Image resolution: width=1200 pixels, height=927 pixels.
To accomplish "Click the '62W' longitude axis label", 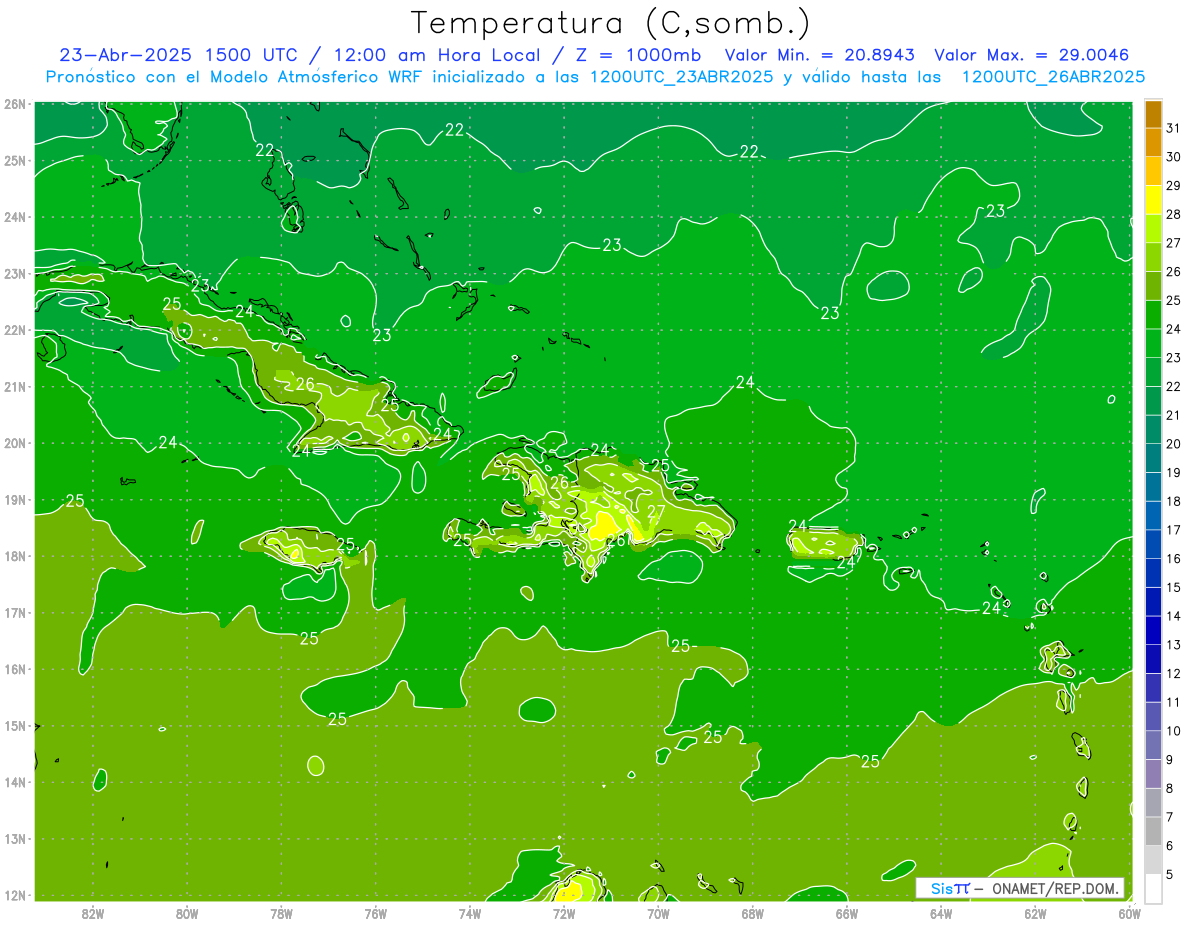I will 1035,912.
